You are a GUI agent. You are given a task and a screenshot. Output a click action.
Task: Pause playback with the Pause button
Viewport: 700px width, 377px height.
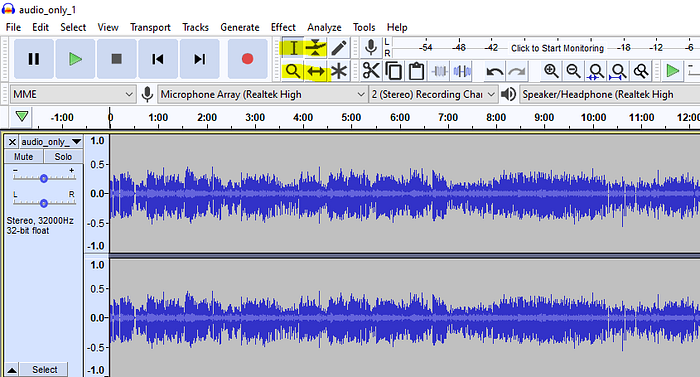pos(34,59)
